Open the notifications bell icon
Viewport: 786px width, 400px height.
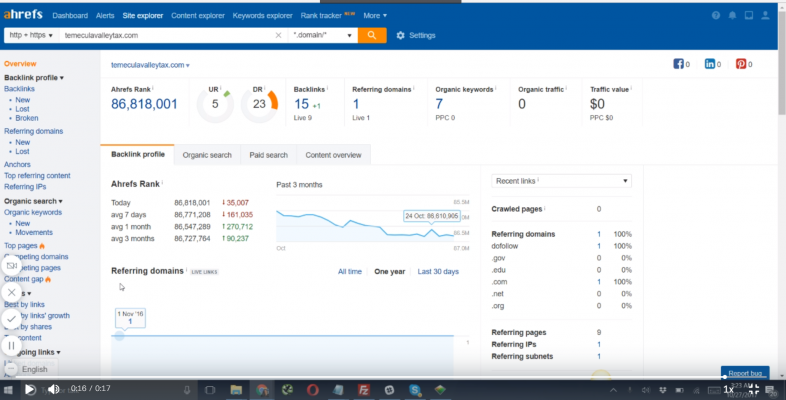[732, 16]
